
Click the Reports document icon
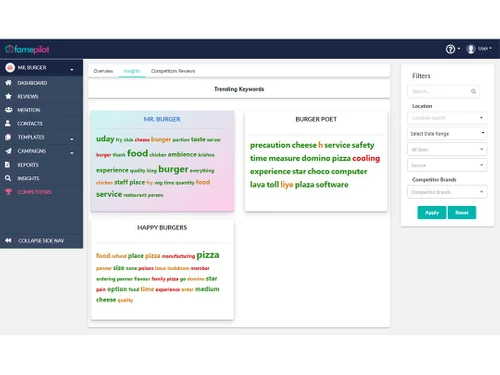(x=8, y=165)
